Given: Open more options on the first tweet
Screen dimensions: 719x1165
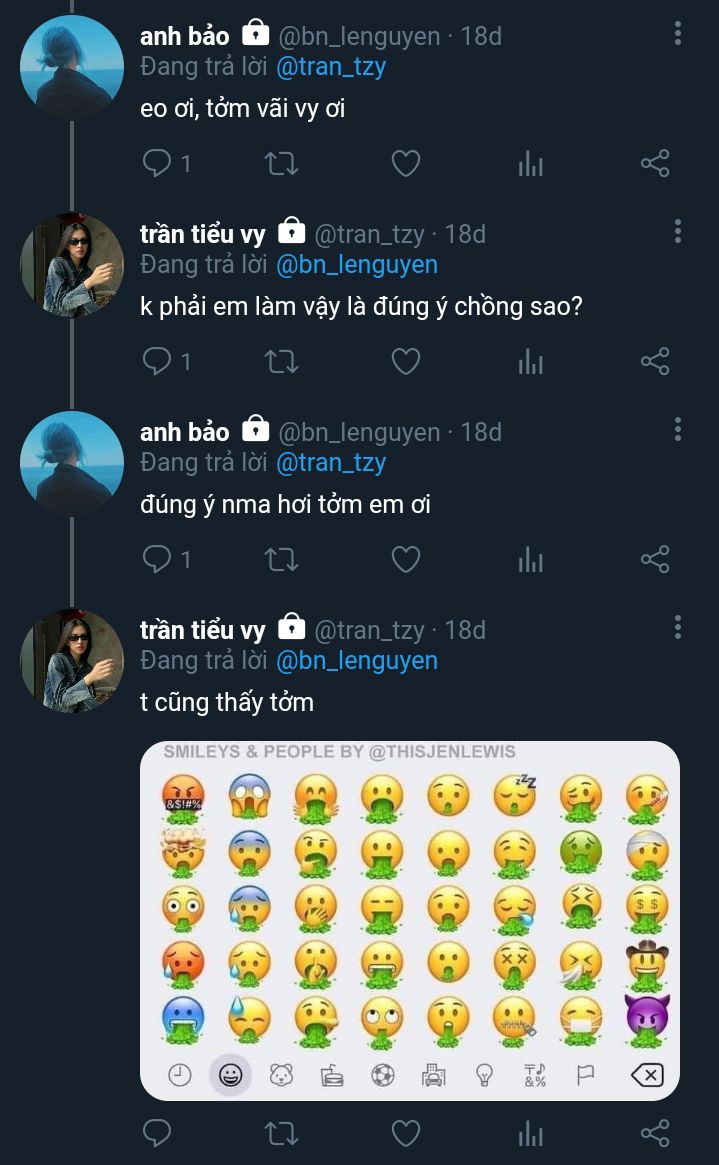Looking at the screenshot, I should pyautogui.click(x=678, y=35).
